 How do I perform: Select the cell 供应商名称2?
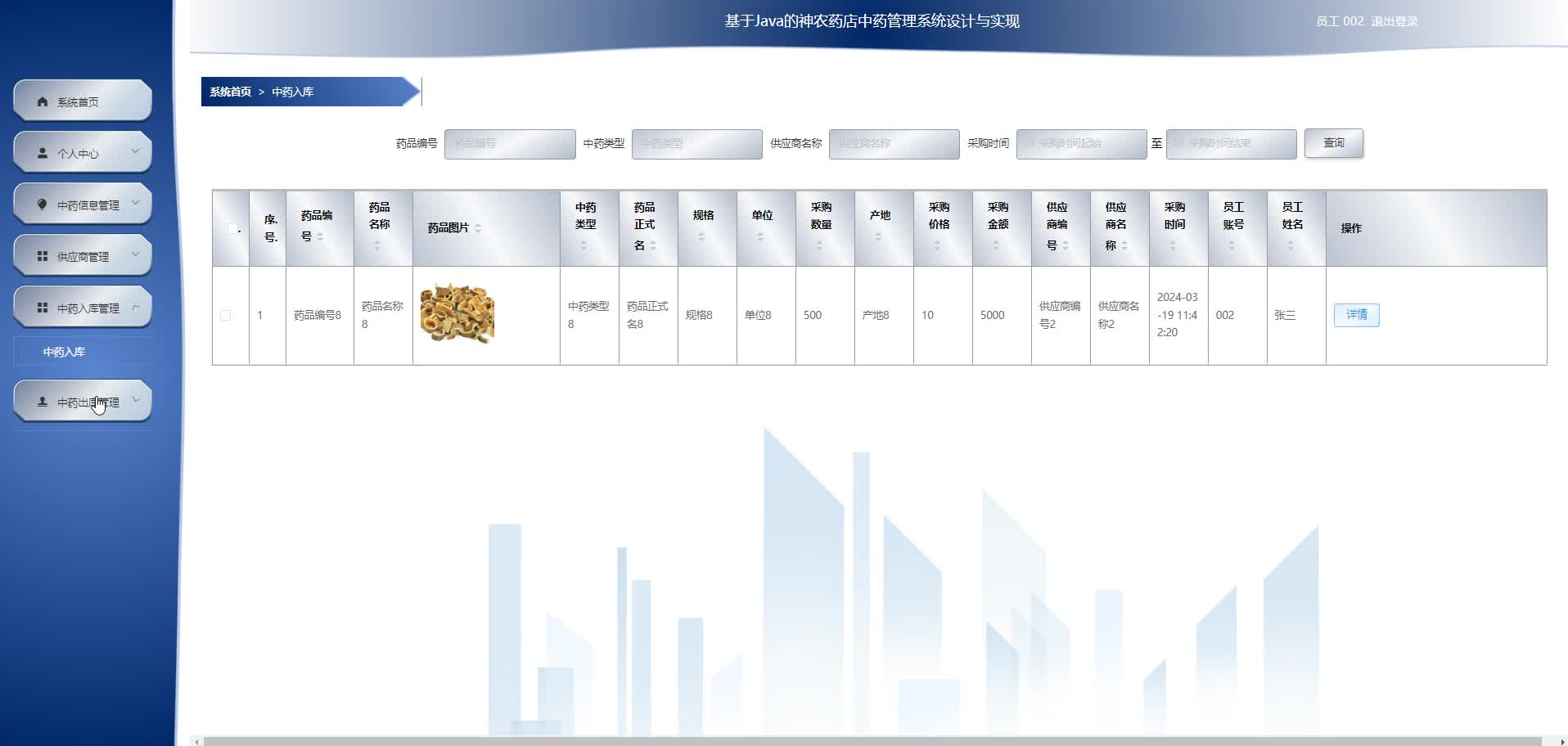(x=1119, y=315)
